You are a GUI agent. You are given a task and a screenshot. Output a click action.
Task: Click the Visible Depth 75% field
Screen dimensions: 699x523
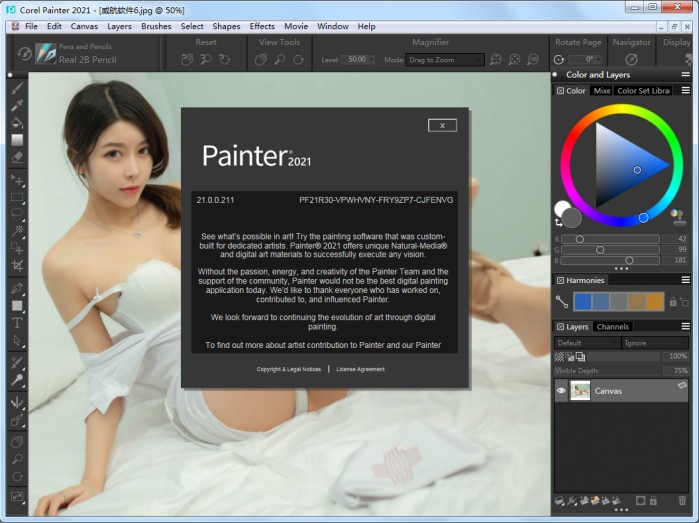tap(675, 371)
